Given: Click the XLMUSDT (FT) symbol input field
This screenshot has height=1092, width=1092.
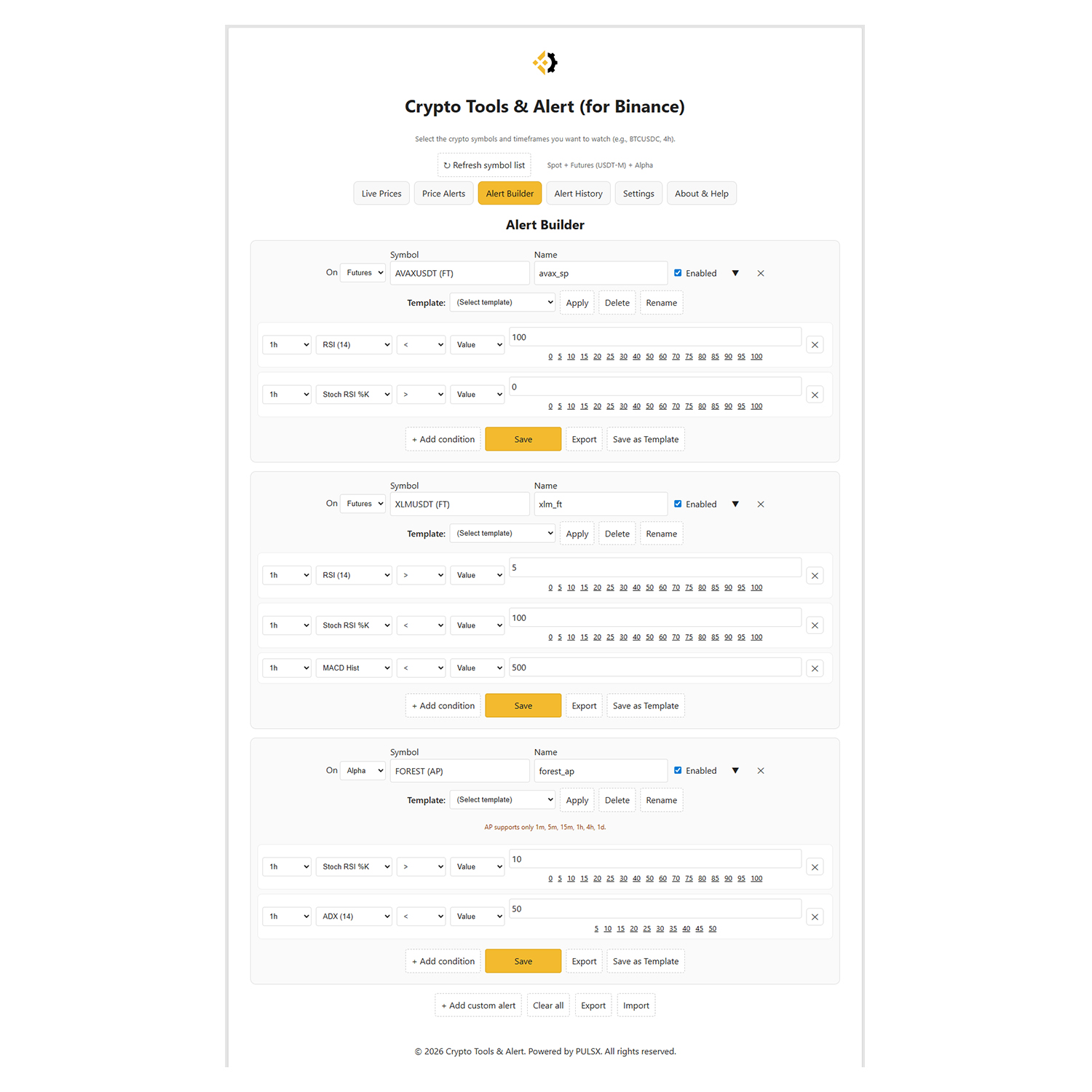Looking at the screenshot, I should click(459, 505).
